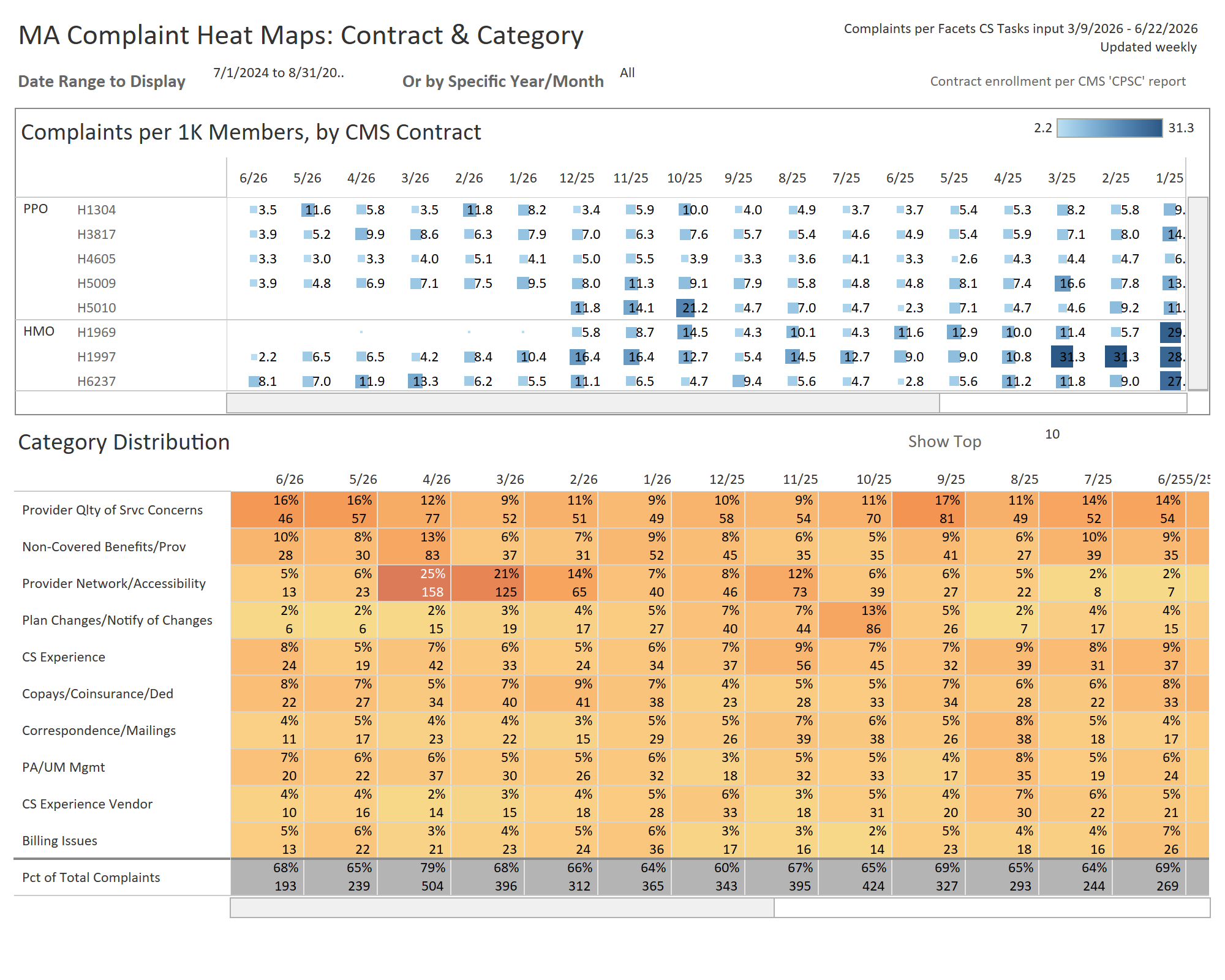
Task: Click the H1304 contract row label
Action: coord(96,210)
